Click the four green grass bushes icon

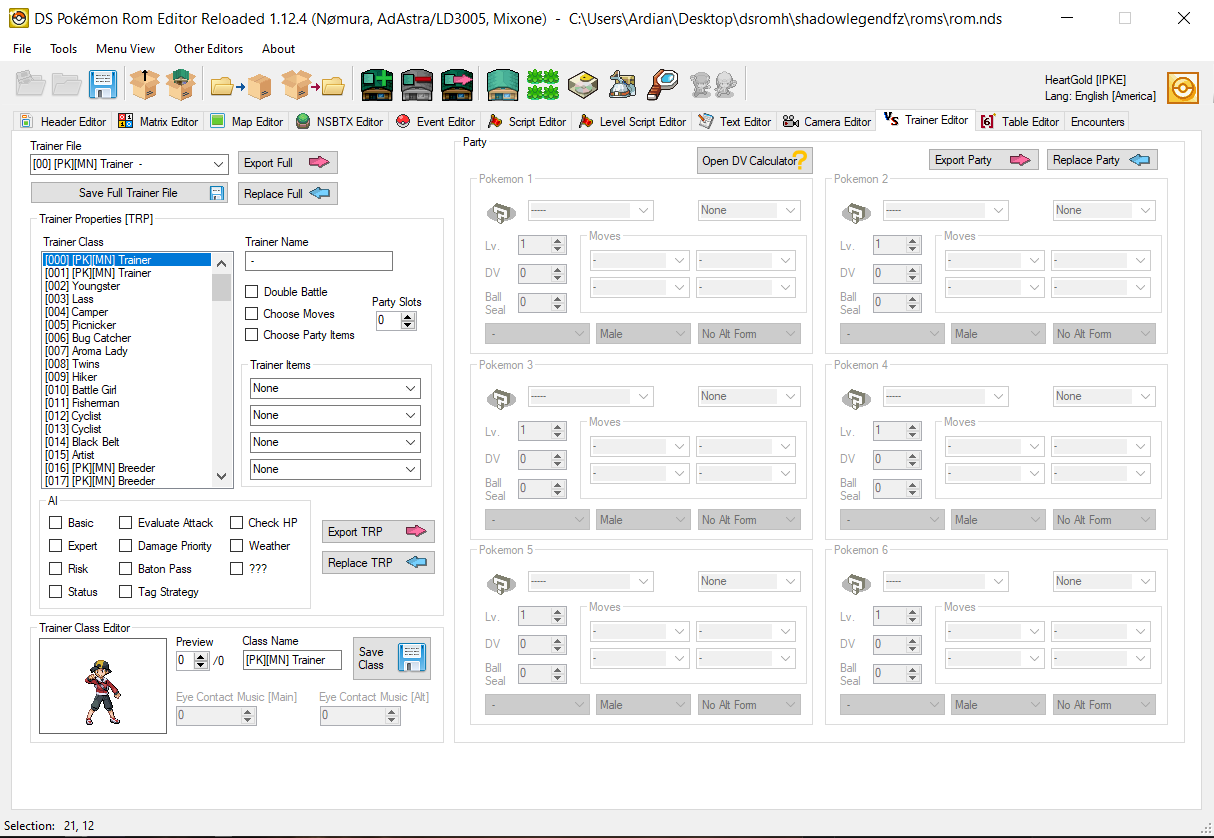[543, 85]
